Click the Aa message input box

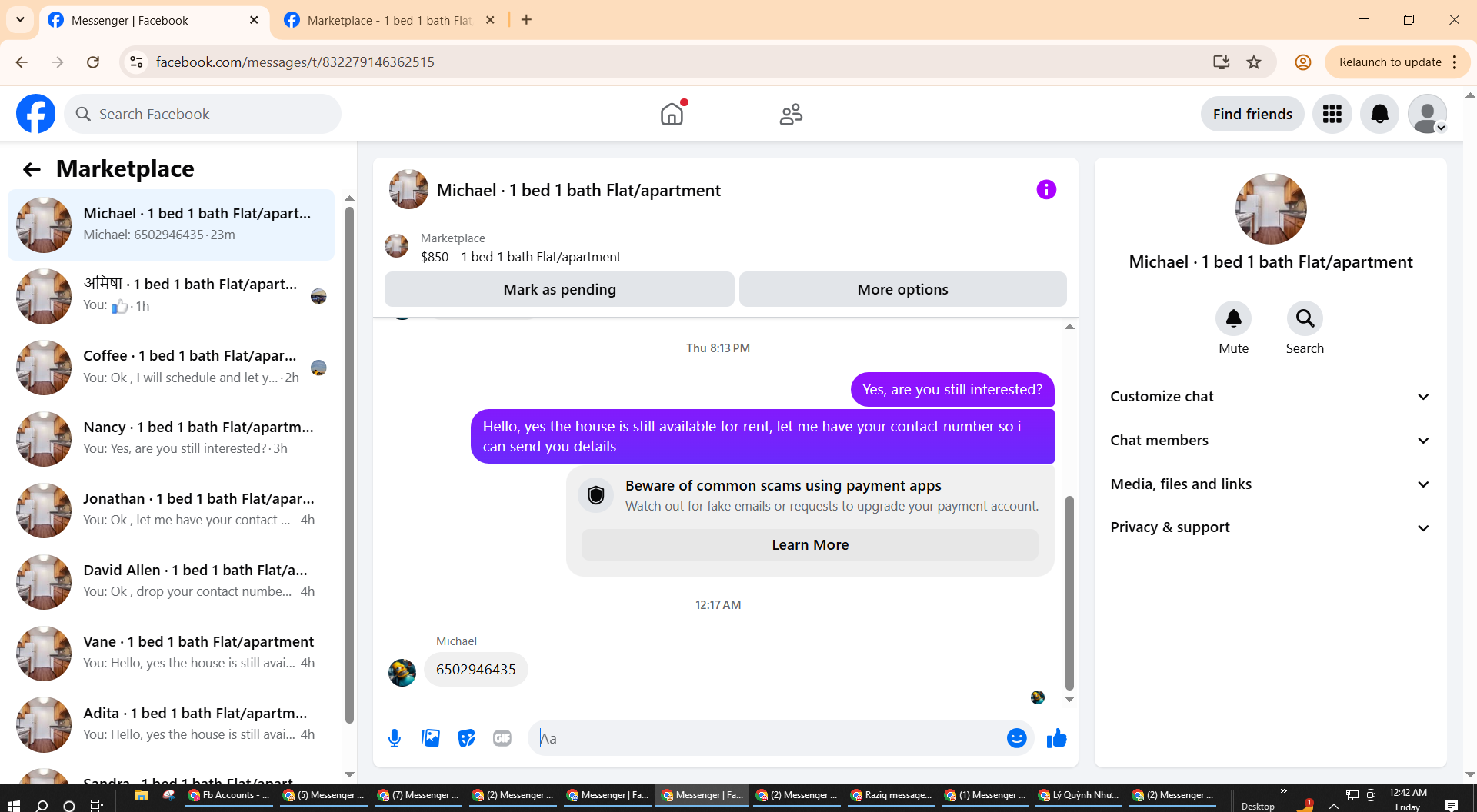point(769,738)
